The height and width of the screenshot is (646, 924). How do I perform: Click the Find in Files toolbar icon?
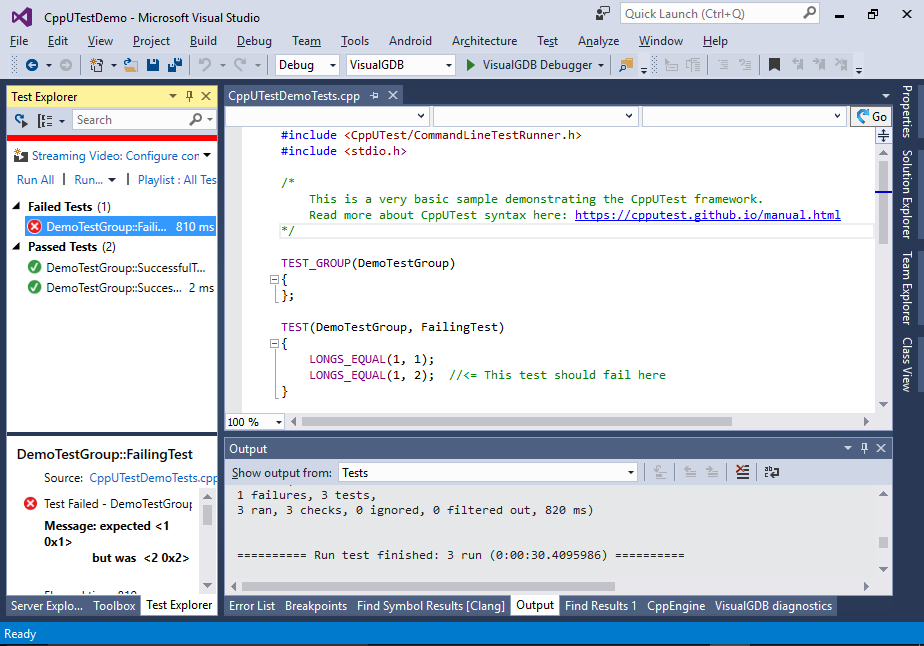coord(626,65)
